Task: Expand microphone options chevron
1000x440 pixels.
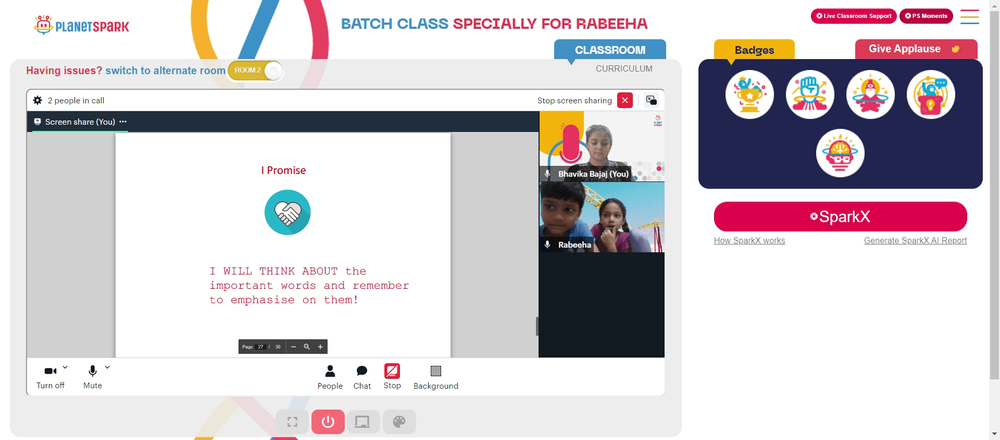Action: [x=107, y=367]
